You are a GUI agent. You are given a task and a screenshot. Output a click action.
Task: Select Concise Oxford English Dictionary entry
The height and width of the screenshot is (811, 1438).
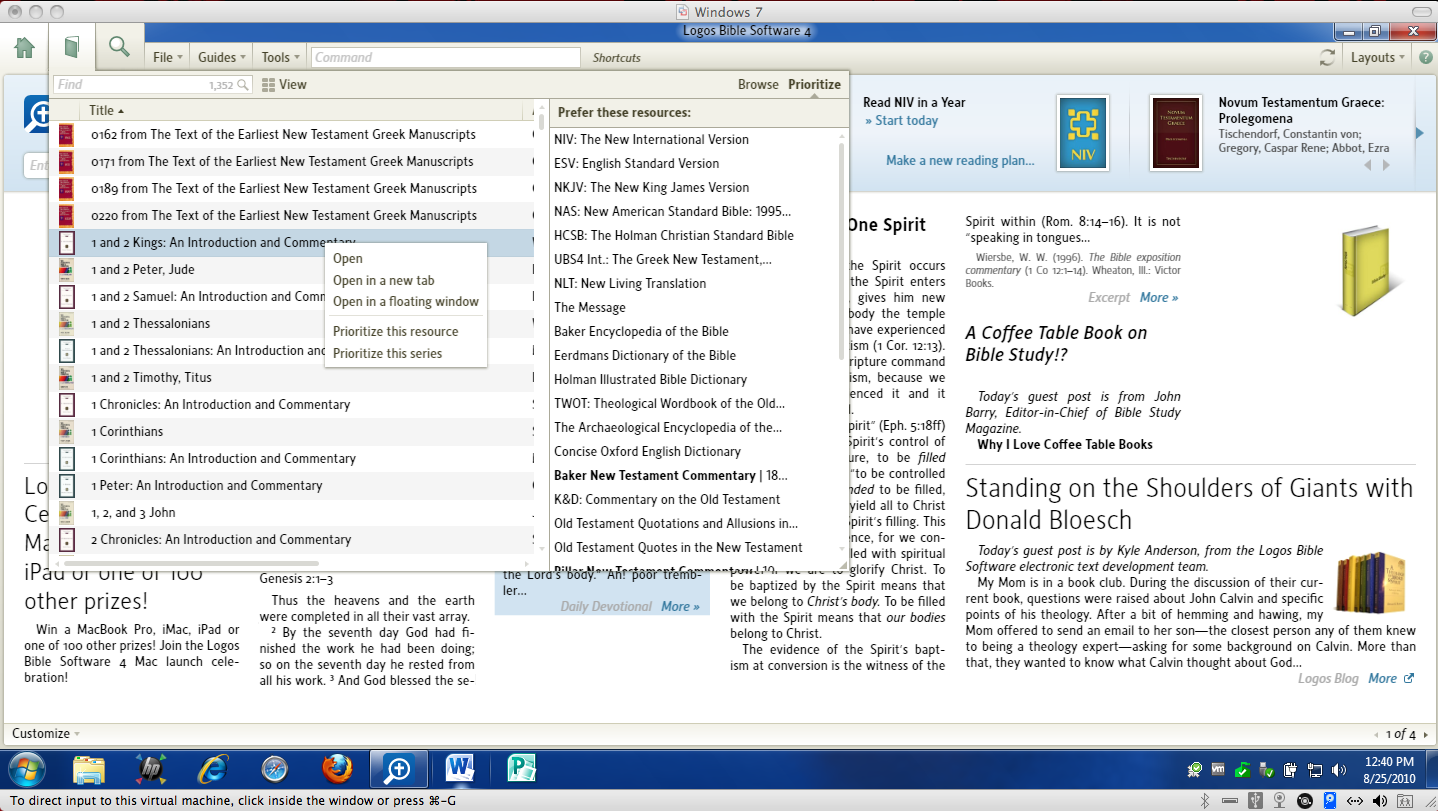[647, 452]
